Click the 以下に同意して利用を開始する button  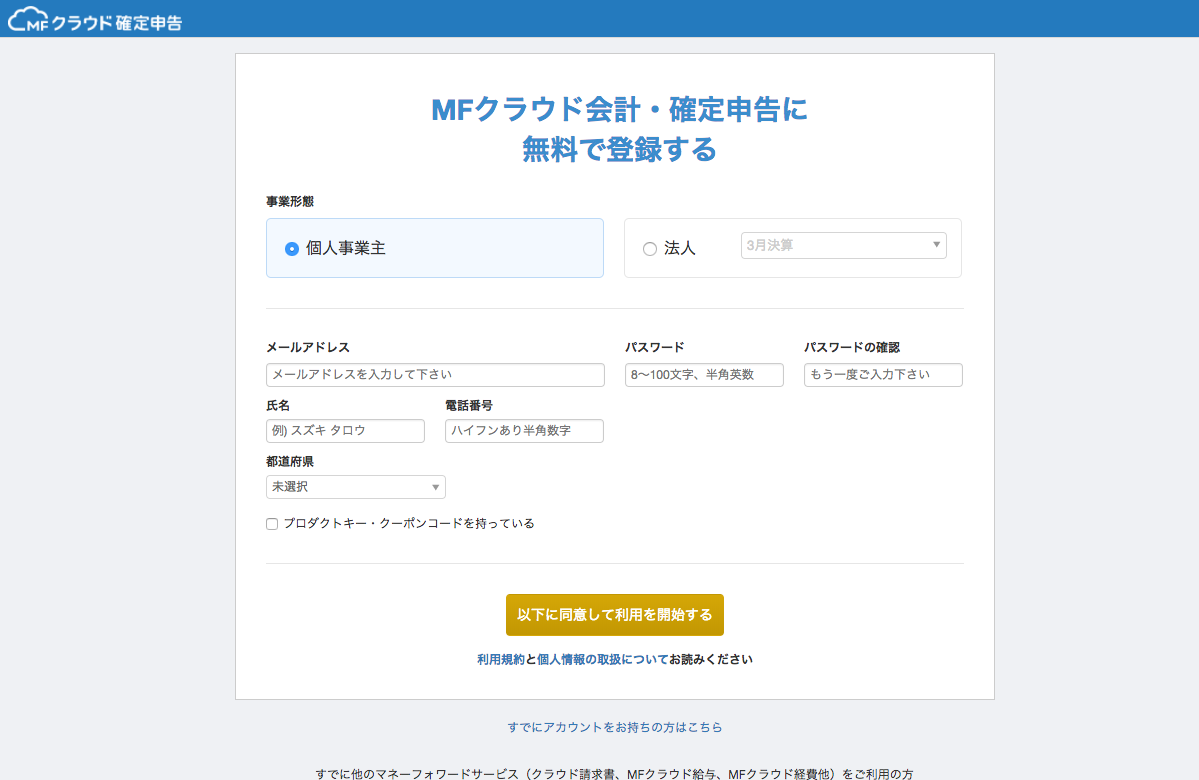click(615, 615)
